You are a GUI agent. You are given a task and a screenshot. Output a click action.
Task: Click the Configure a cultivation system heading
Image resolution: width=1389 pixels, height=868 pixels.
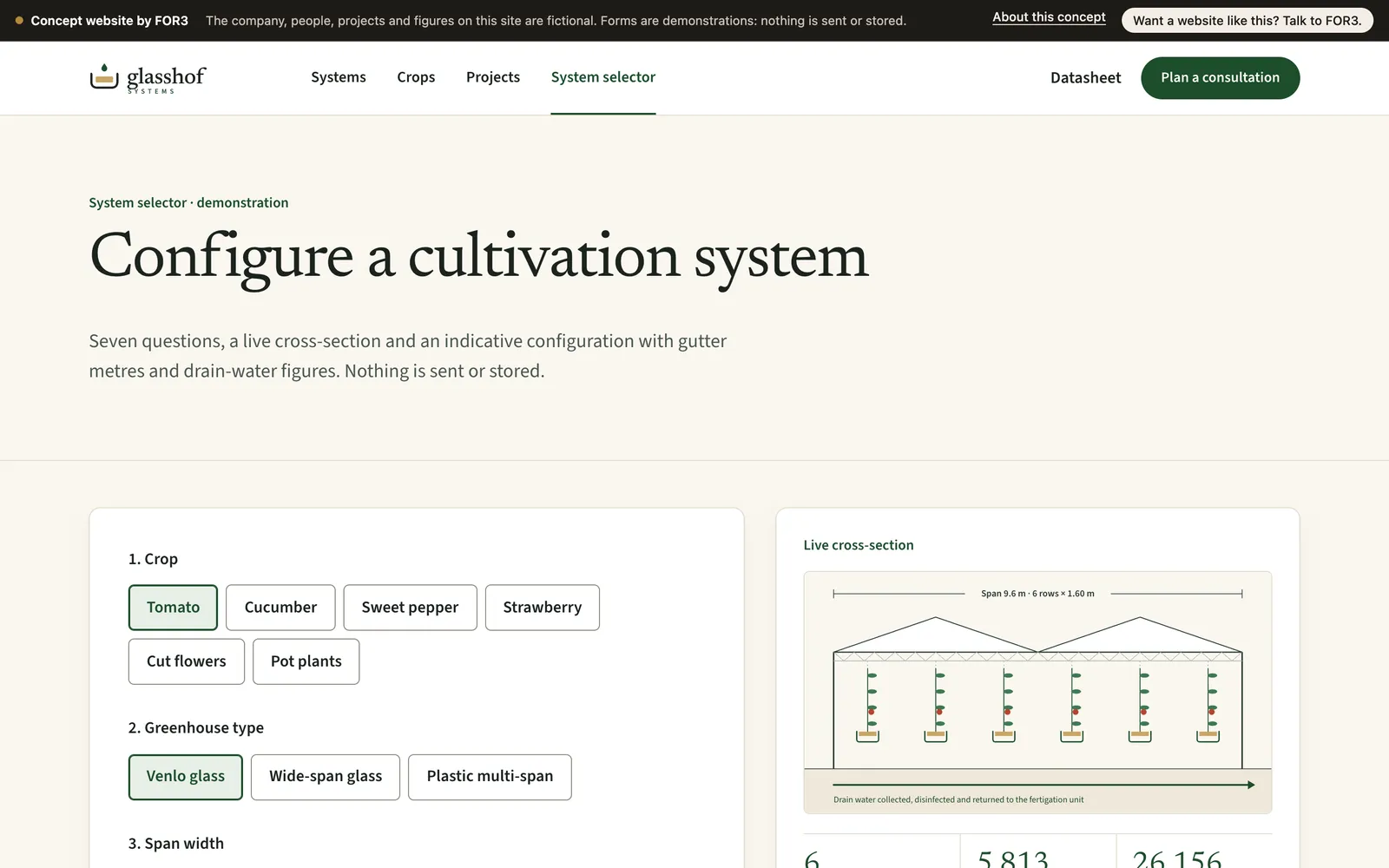tap(479, 257)
